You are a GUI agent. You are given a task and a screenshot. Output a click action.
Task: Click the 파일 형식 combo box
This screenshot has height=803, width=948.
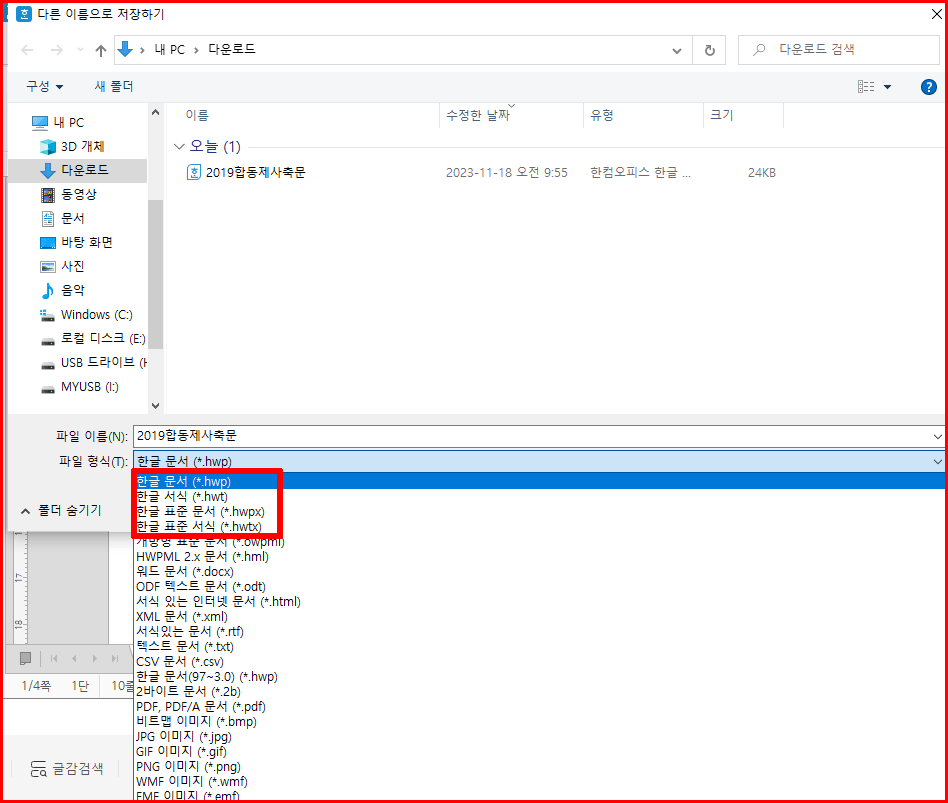point(538,462)
